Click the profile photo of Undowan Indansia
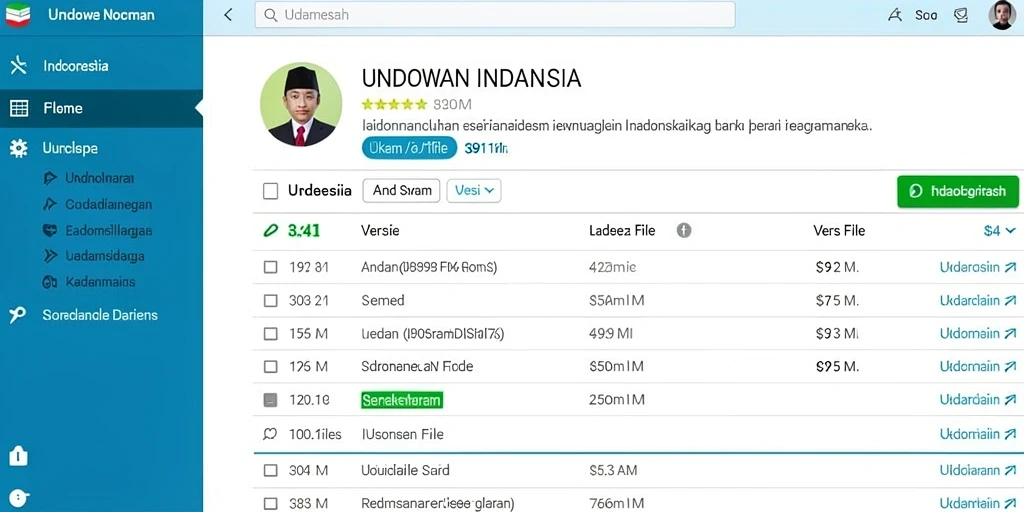This screenshot has height=512, width=1024. point(301,104)
